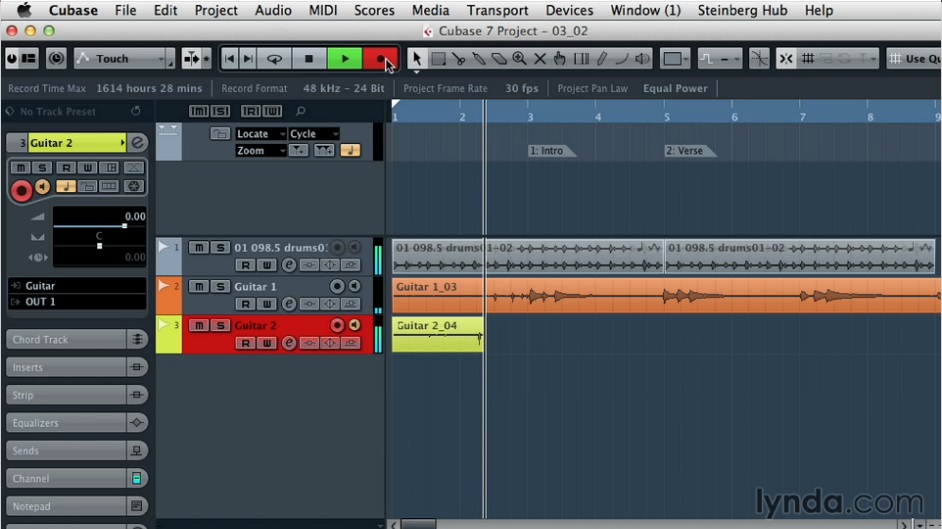Open the Cycle dropdown in marker track
The width and height of the screenshot is (942, 529).
pos(314,134)
